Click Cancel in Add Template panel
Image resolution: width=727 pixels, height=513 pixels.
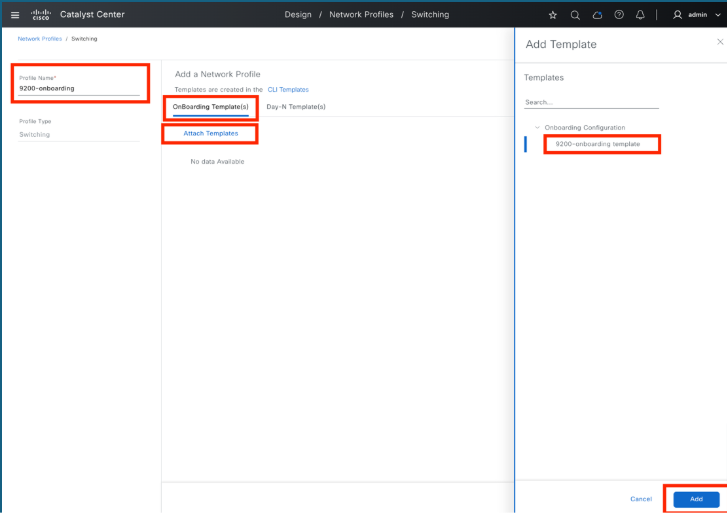tap(641, 499)
